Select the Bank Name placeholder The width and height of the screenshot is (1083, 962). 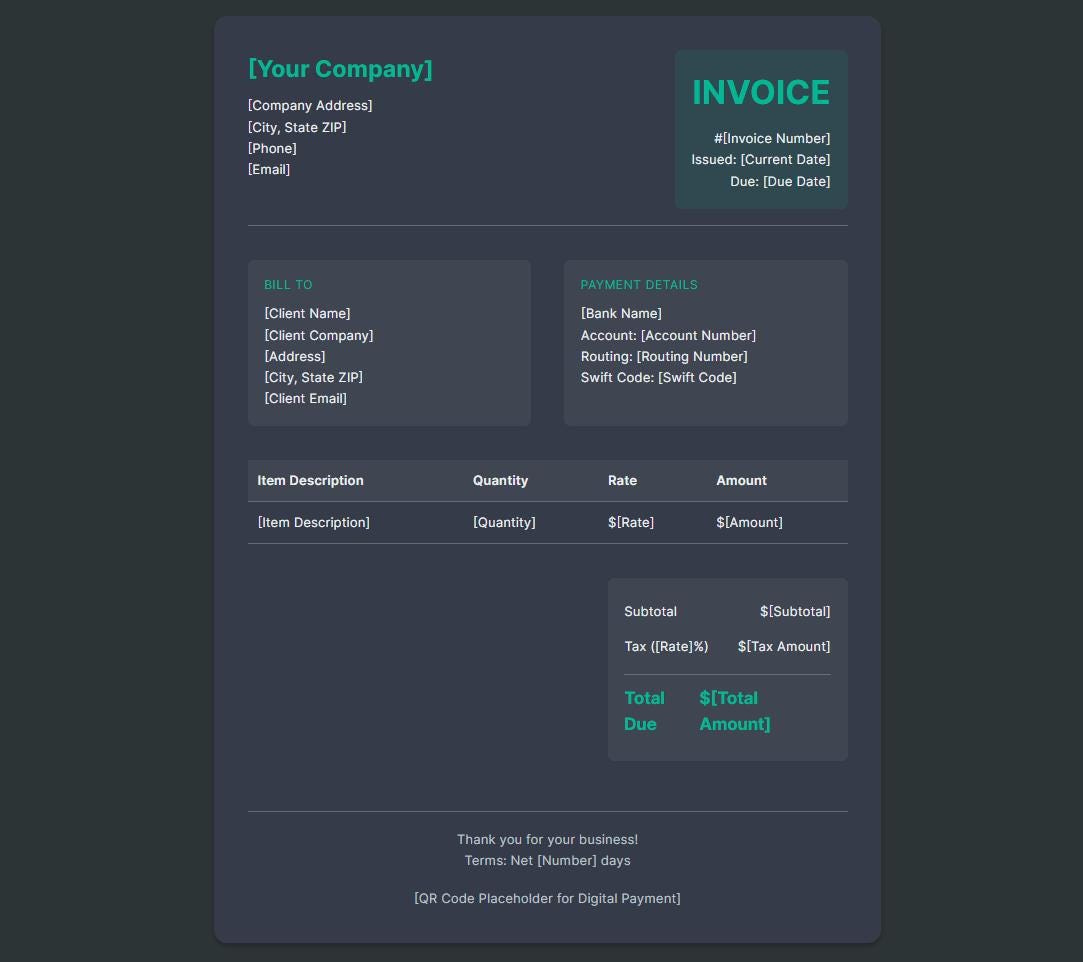[x=622, y=313]
